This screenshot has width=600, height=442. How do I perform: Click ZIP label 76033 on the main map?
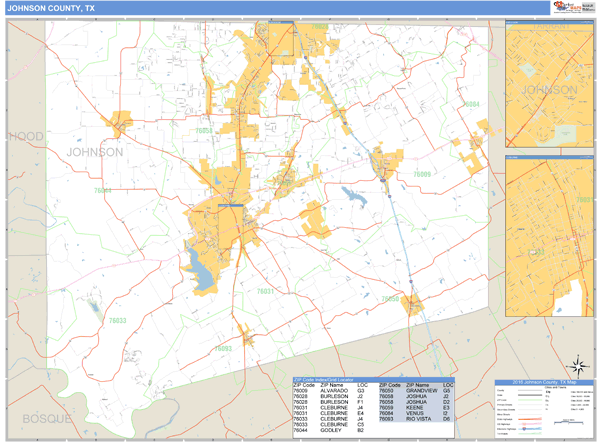pyautogui.click(x=117, y=321)
